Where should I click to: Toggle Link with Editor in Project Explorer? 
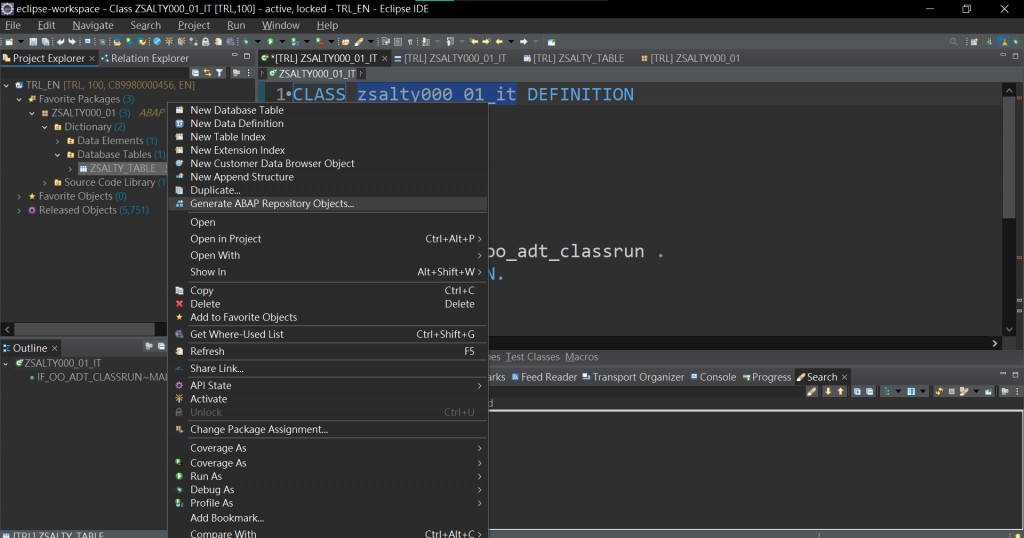207,72
